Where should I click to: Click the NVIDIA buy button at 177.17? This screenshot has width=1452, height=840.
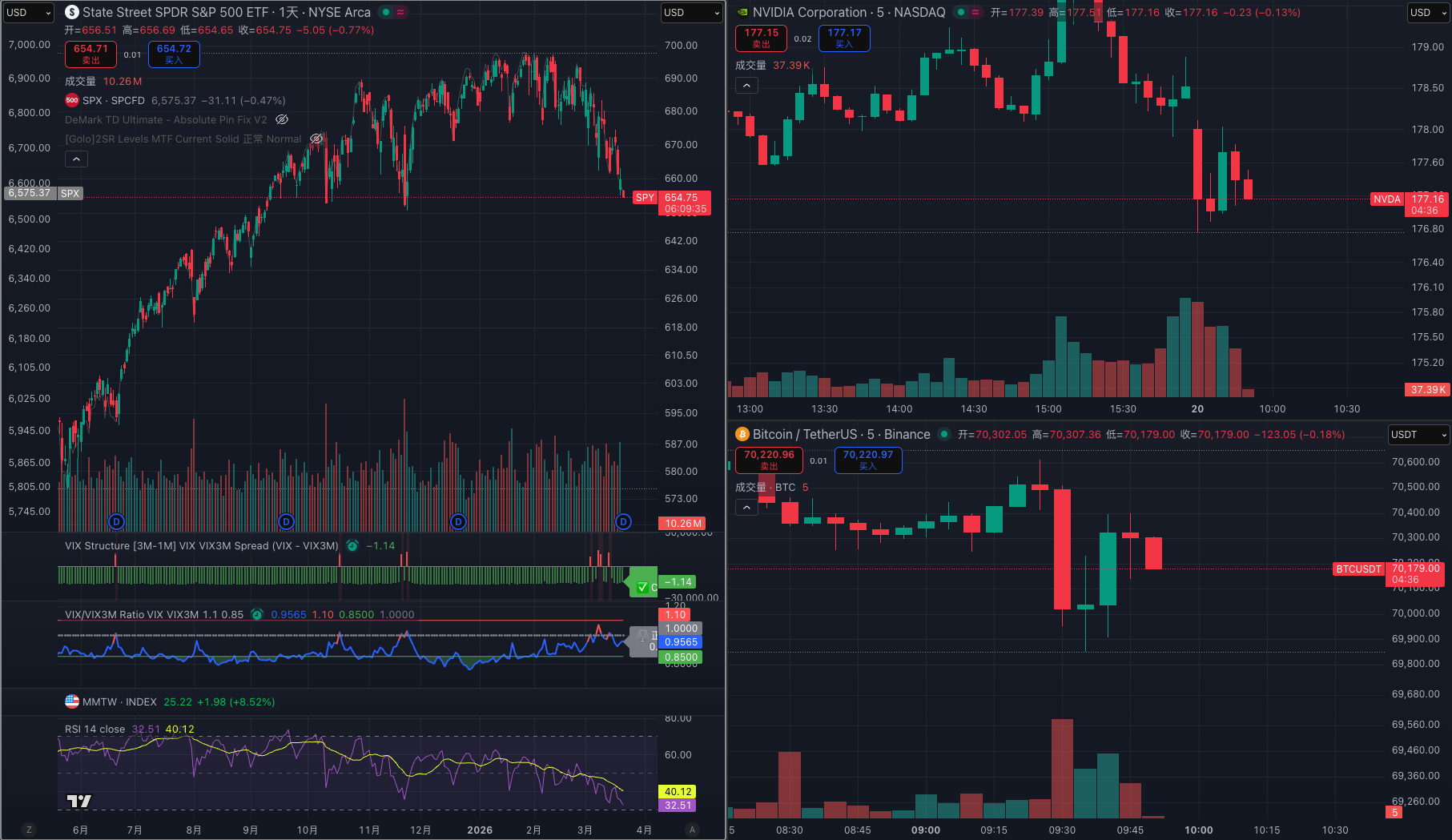click(x=844, y=38)
